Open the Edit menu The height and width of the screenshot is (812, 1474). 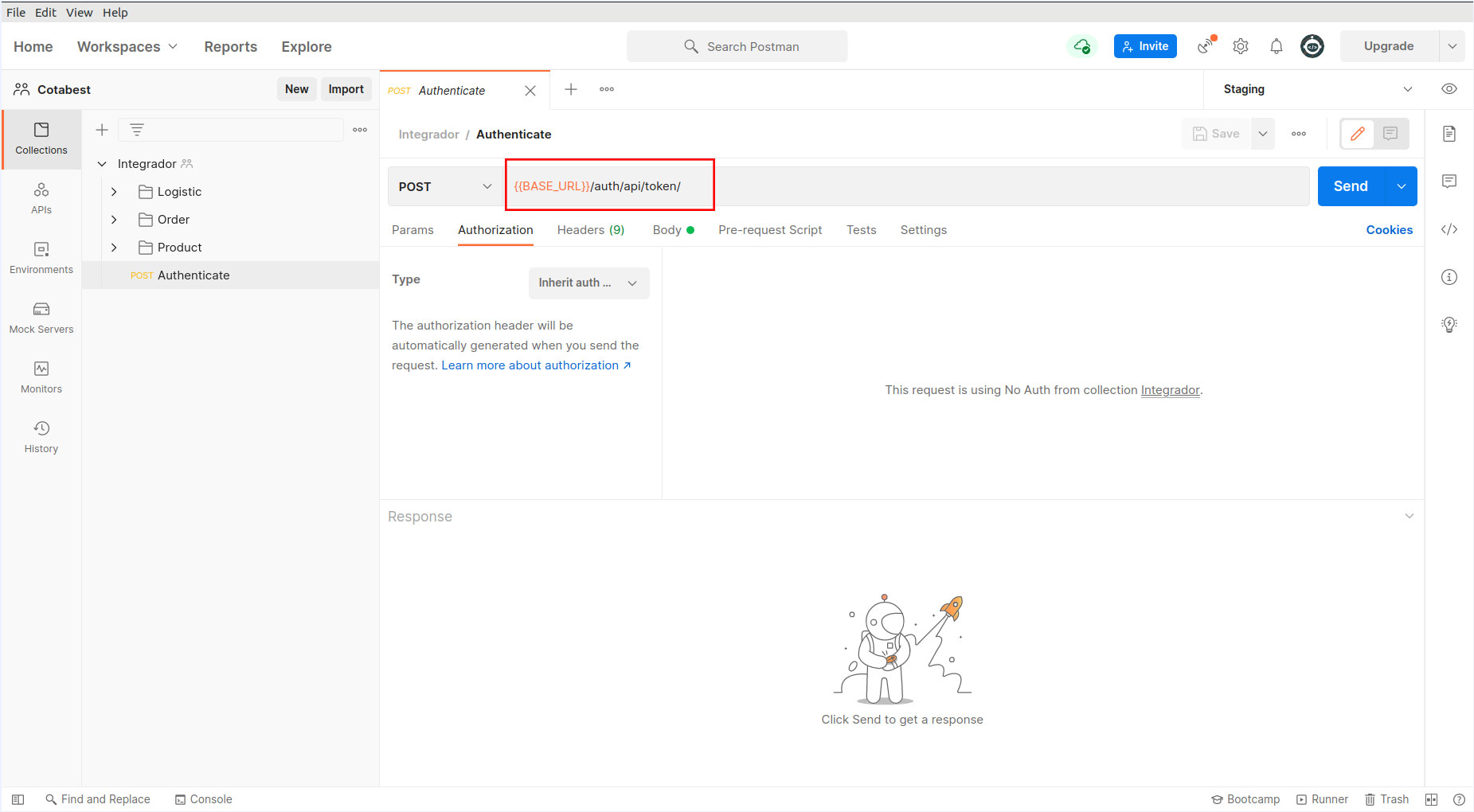(x=45, y=12)
